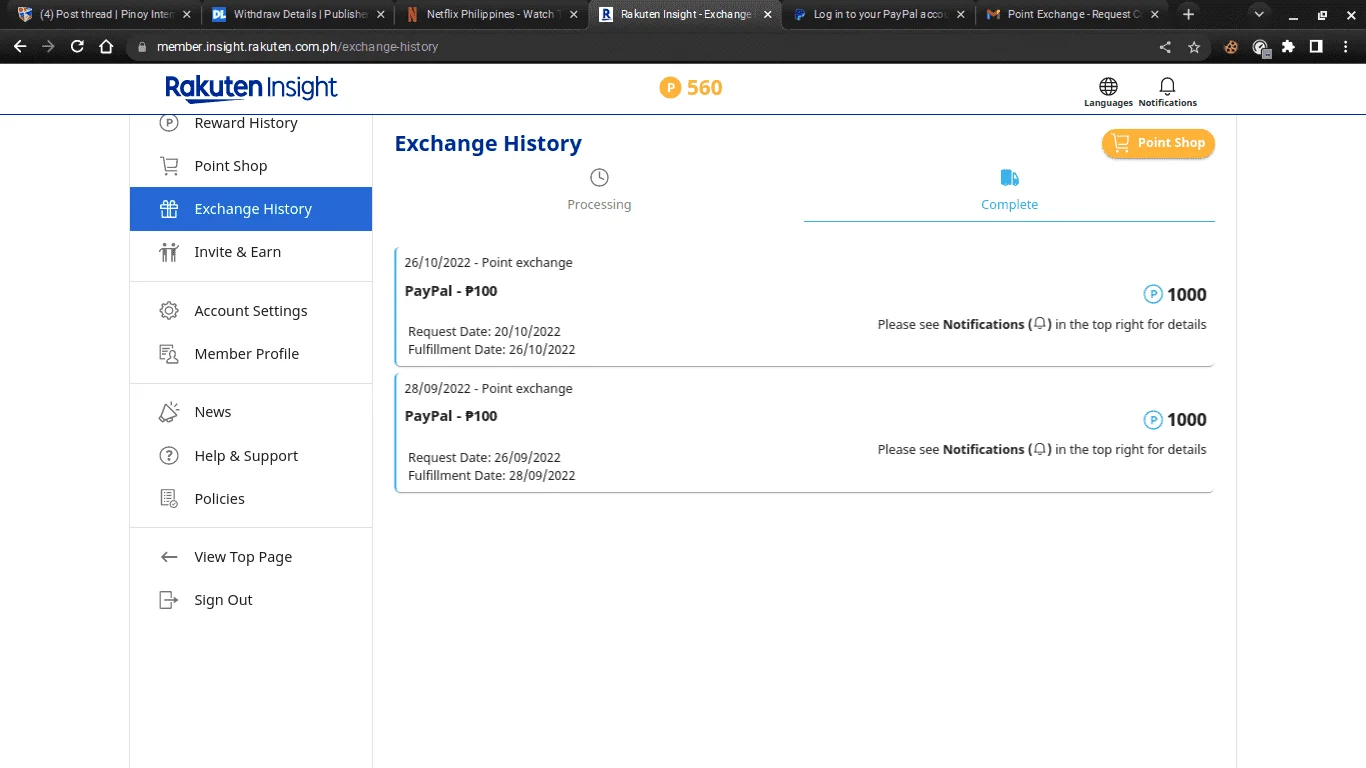The image size is (1366, 768).
Task: Switch to the Withdraw Details browser tab
Action: point(298,15)
